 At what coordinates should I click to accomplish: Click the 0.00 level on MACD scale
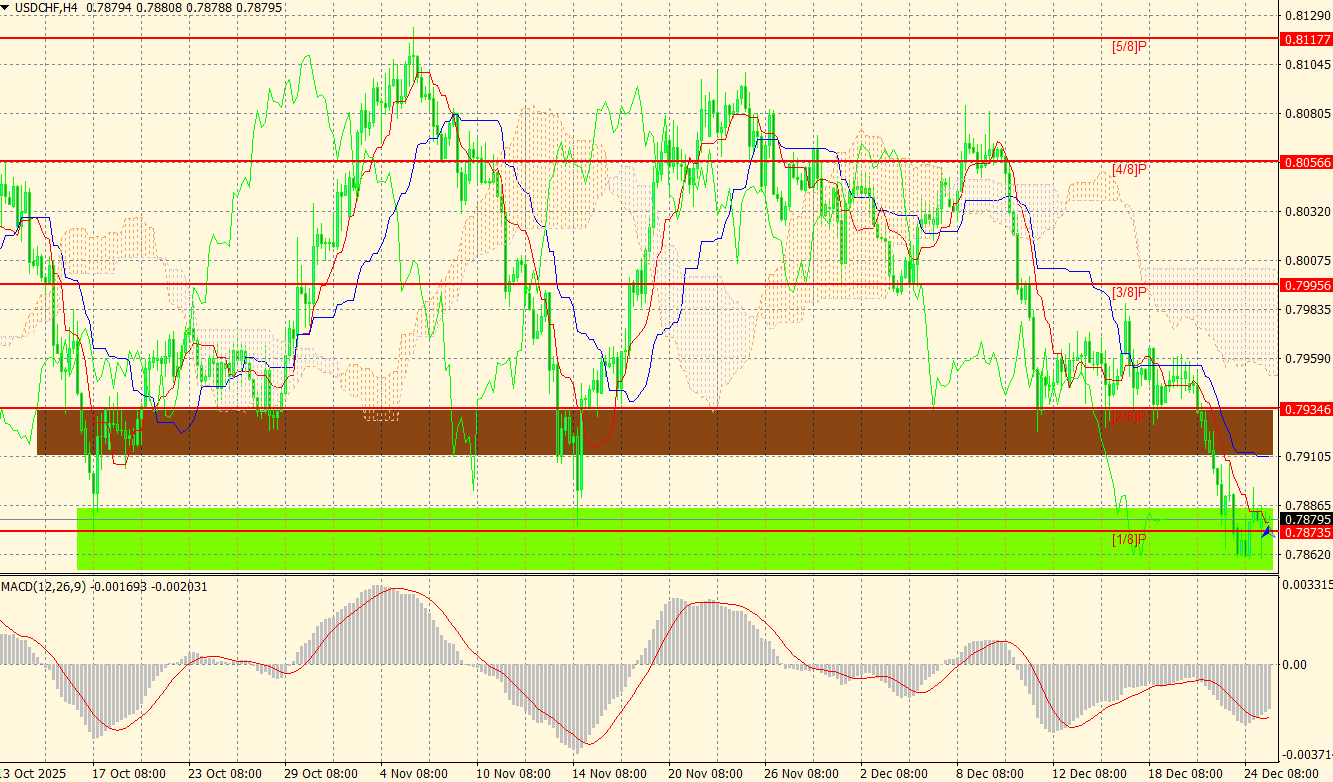coord(1294,664)
